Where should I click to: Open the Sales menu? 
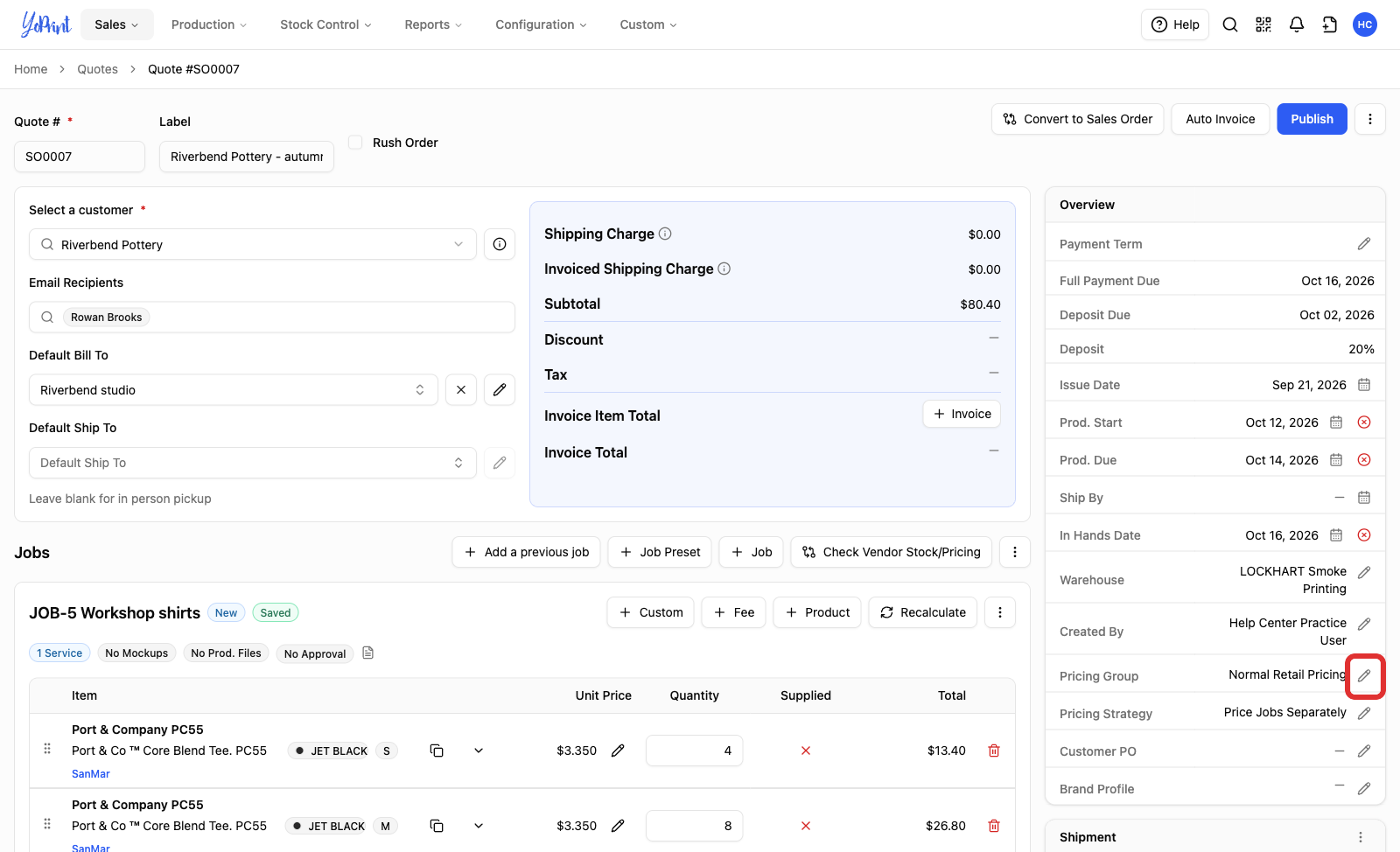(x=117, y=24)
